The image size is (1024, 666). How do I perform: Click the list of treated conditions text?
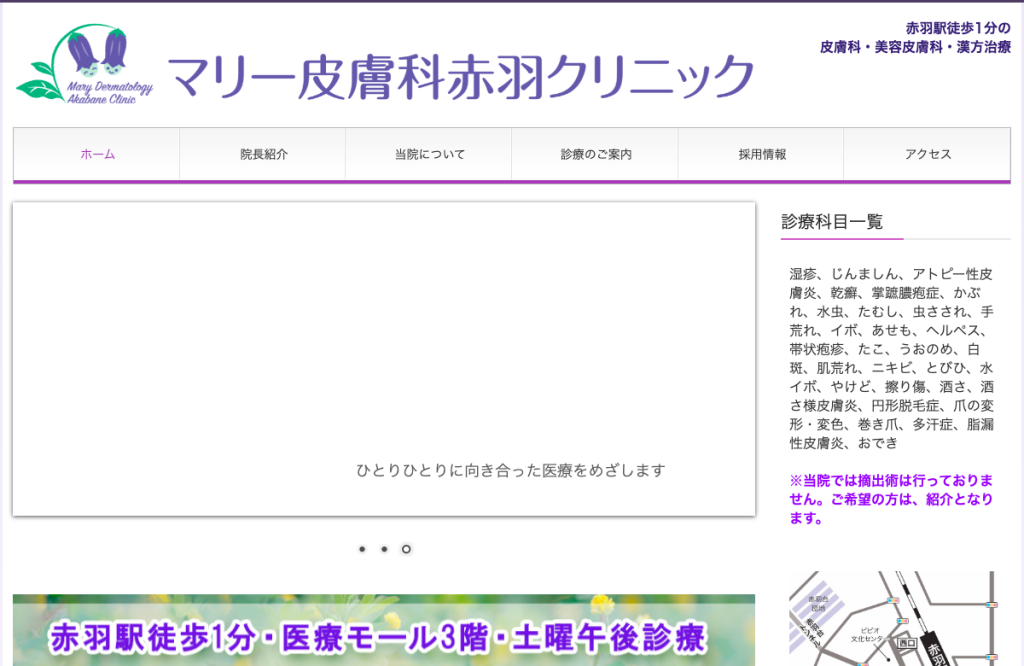point(891,358)
